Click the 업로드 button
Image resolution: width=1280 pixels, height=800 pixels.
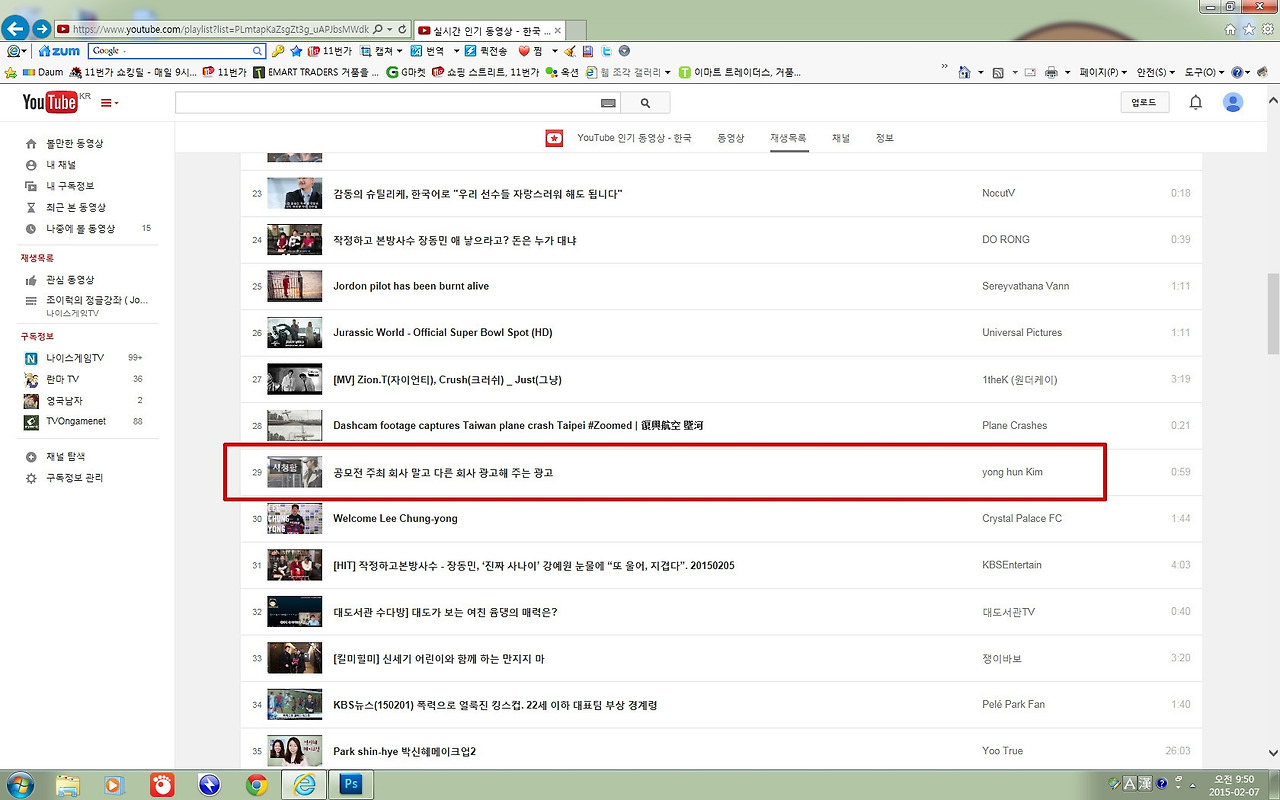(x=1143, y=101)
